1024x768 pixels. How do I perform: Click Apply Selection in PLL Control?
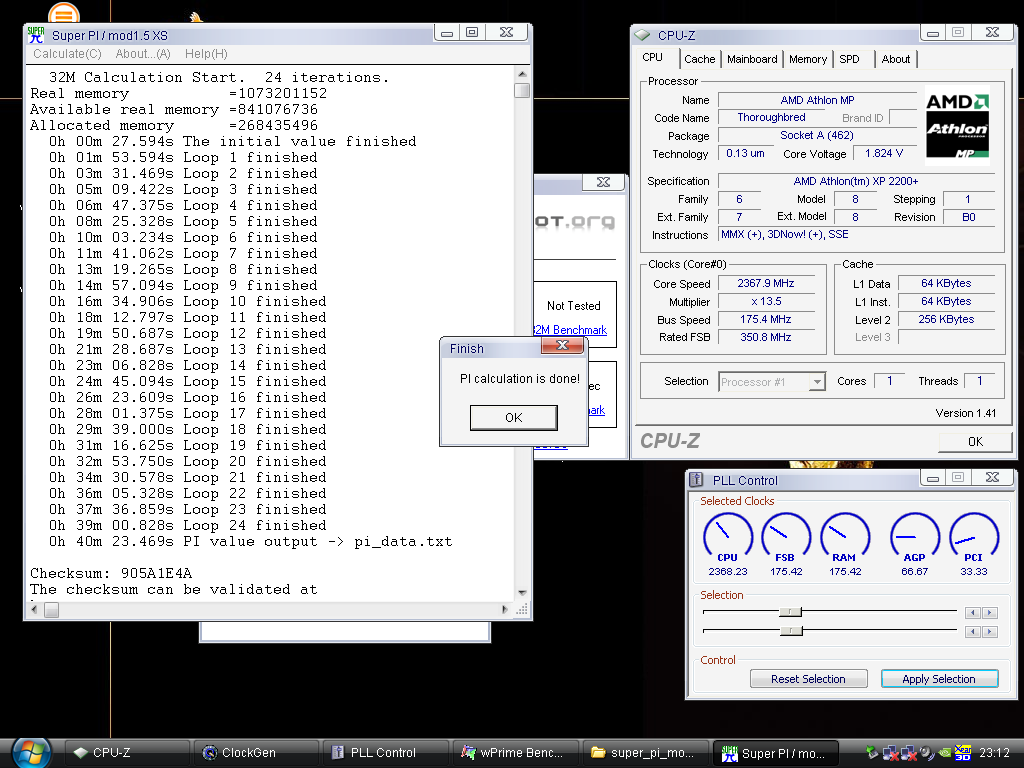[x=939, y=679]
